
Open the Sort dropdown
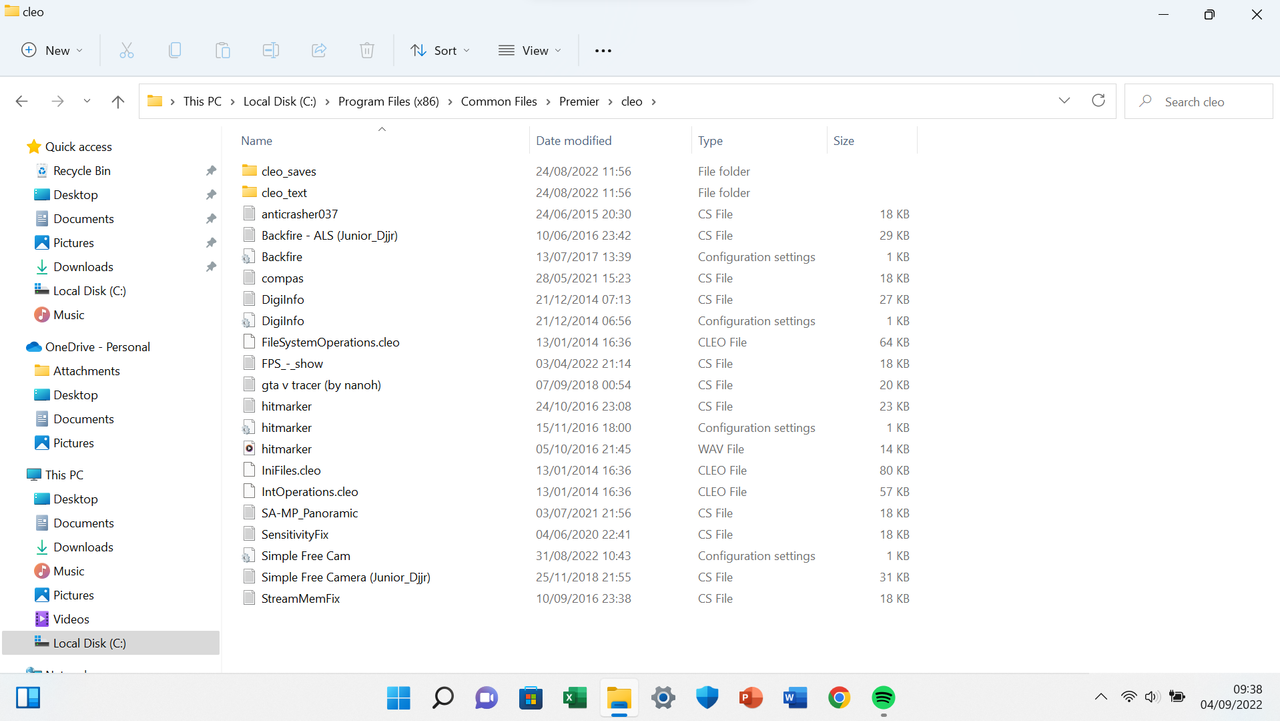pos(440,50)
